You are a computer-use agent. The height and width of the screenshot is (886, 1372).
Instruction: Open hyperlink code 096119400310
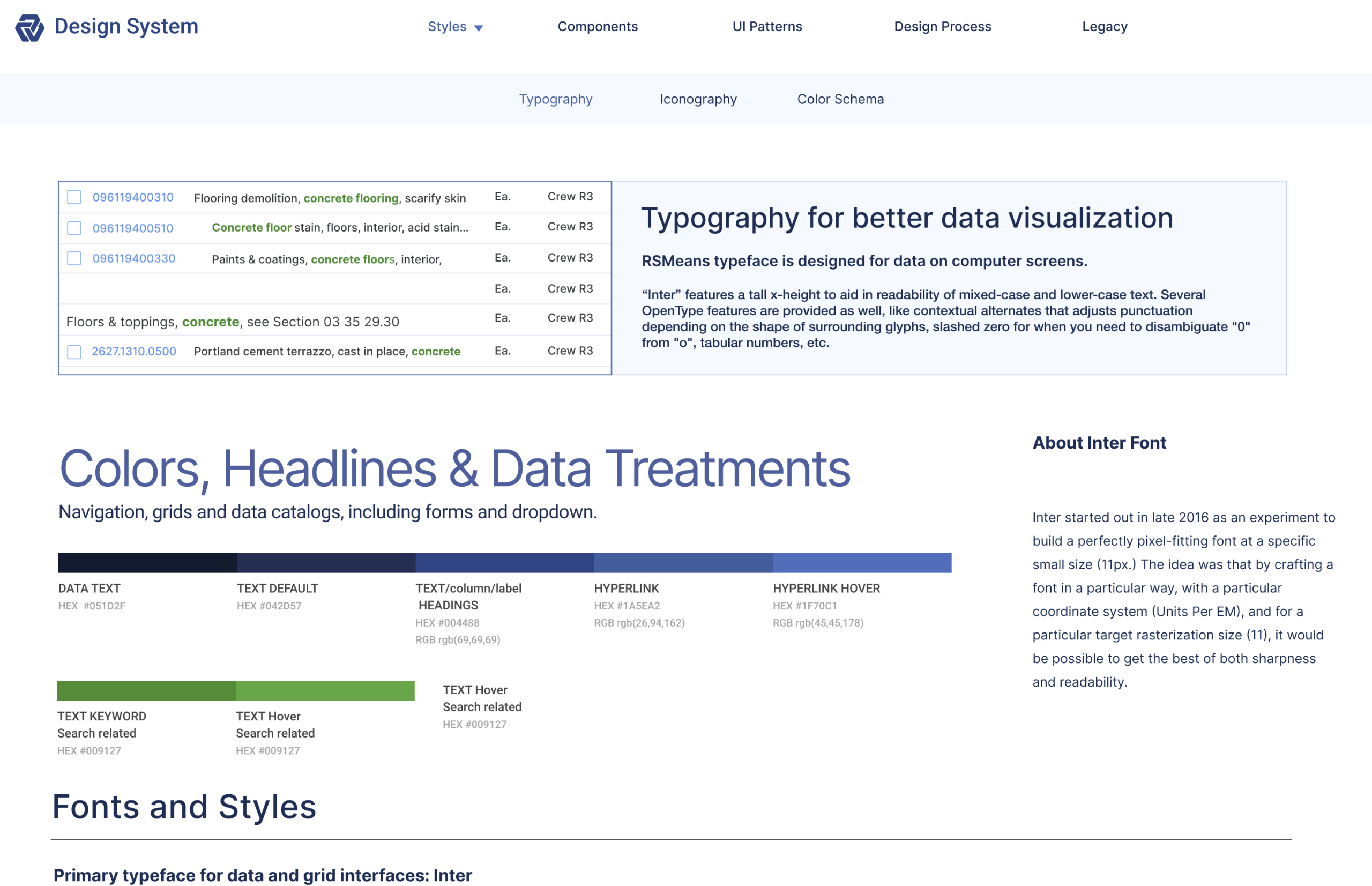(133, 197)
